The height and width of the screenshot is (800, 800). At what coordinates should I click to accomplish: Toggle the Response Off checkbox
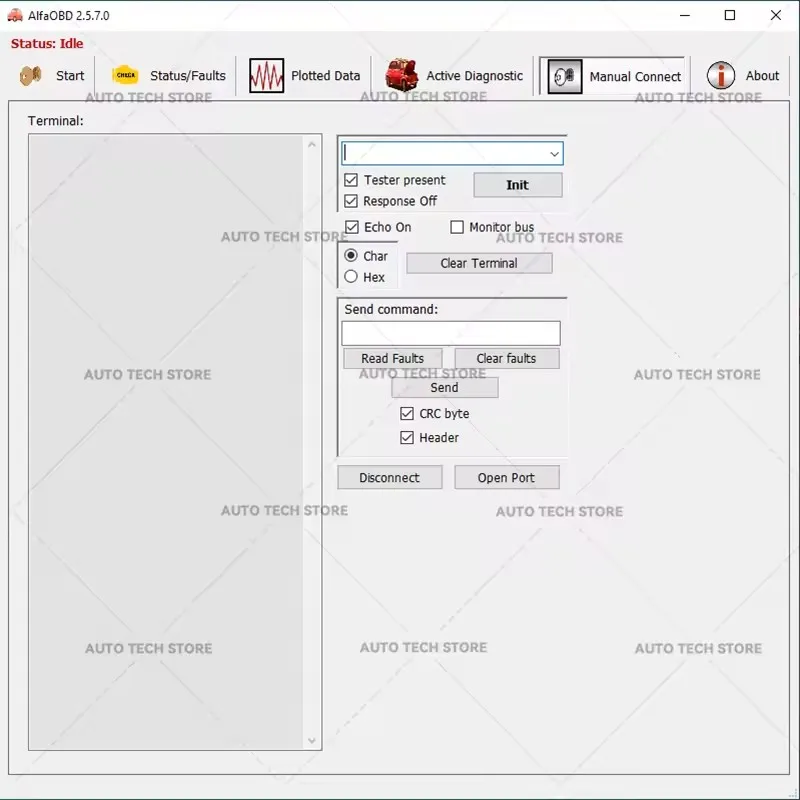[x=351, y=201]
